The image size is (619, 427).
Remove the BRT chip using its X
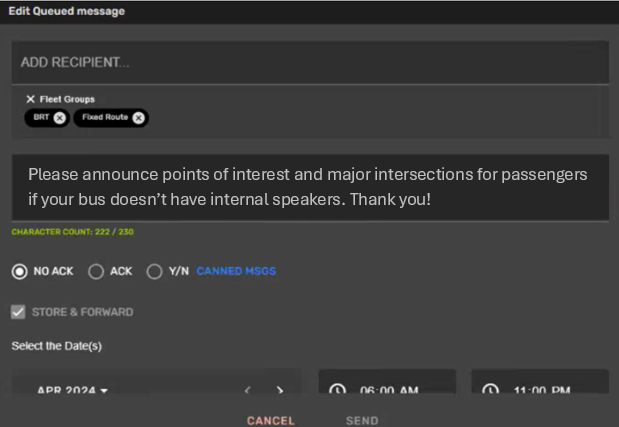[60, 117]
